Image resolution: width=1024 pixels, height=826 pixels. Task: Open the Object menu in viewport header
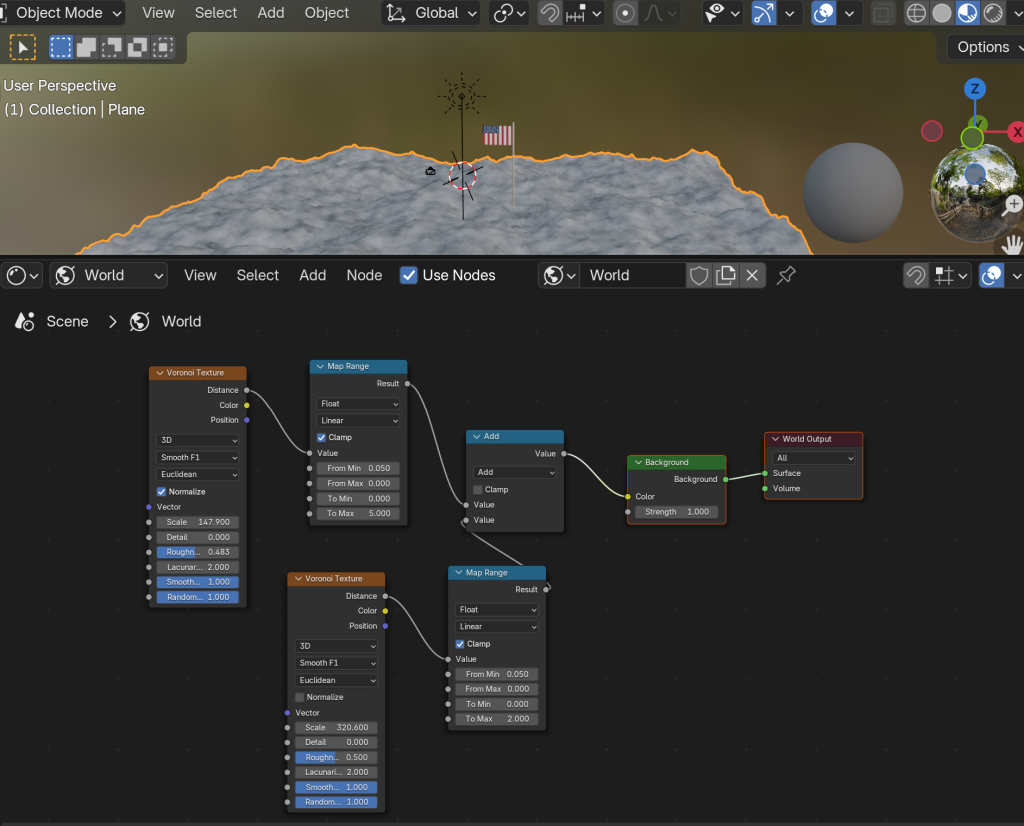(x=326, y=13)
